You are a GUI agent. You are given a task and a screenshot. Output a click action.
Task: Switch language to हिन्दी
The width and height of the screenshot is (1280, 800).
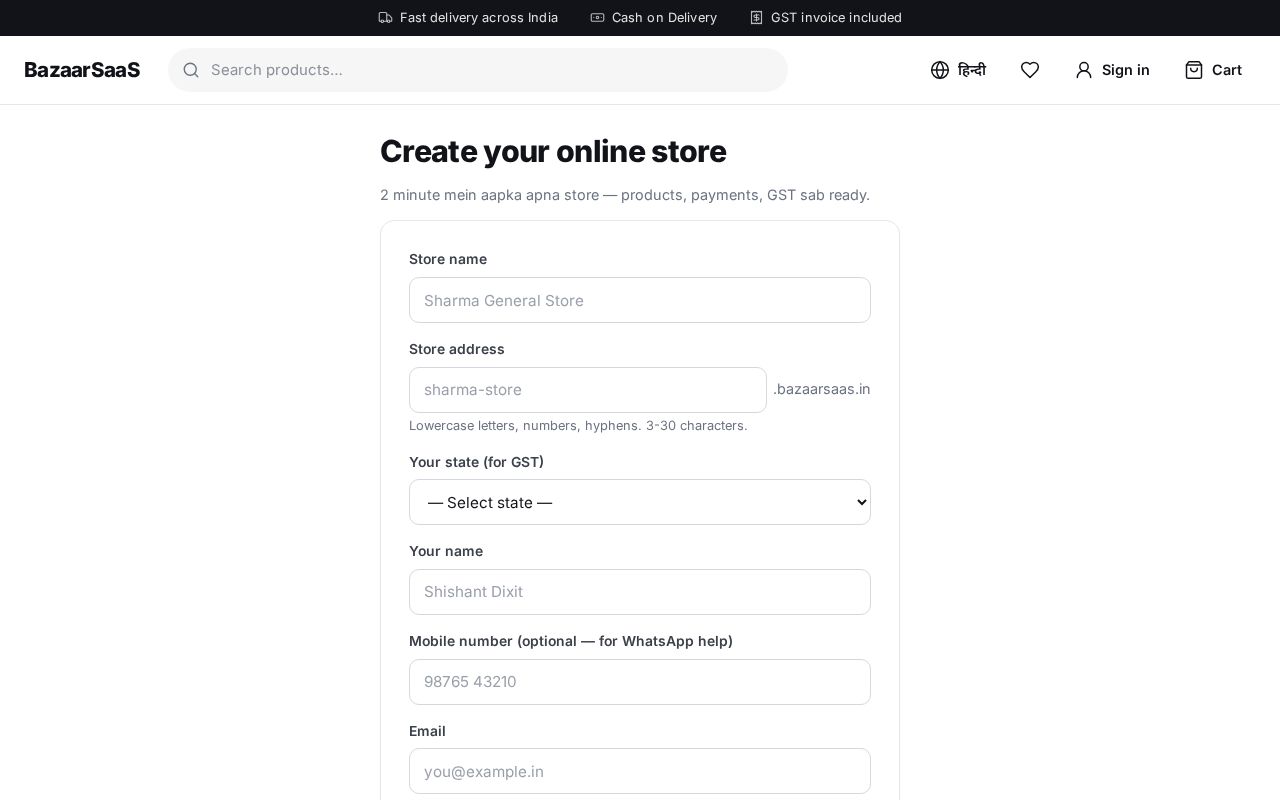(x=972, y=70)
